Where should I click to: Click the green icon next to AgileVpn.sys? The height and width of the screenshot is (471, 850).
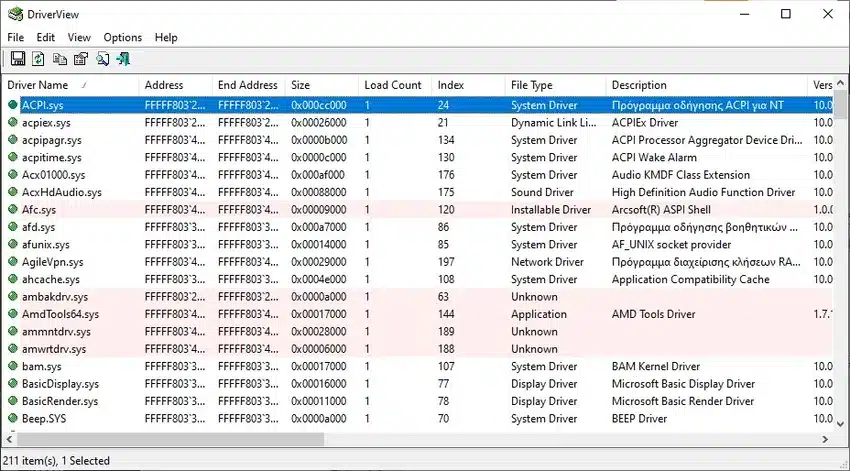click(x=12, y=262)
